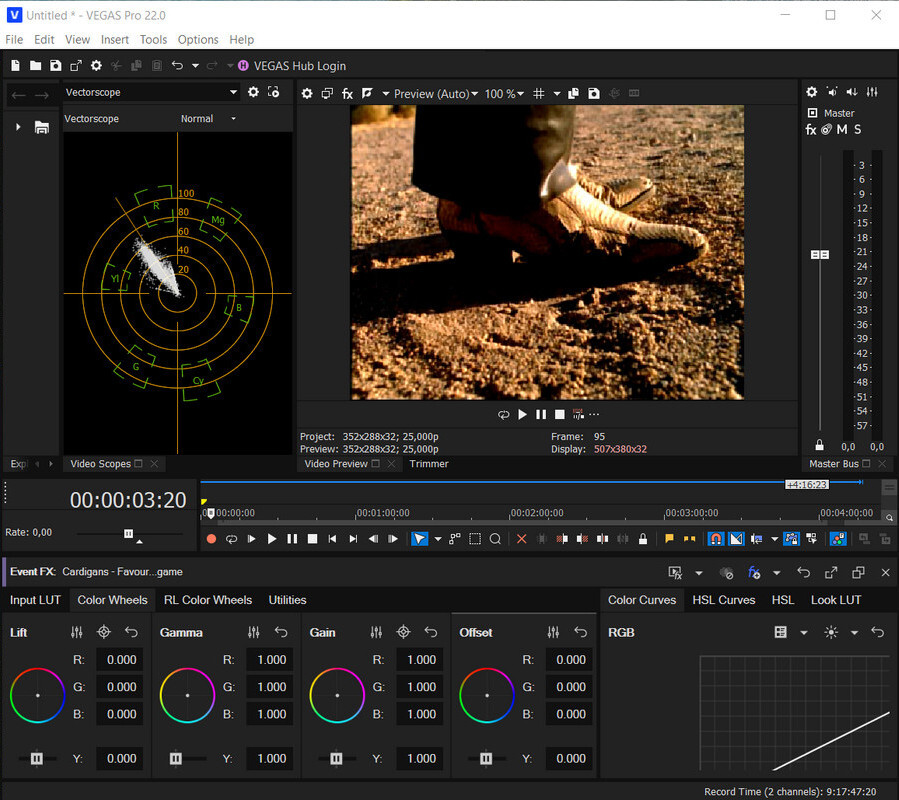Screen dimensions: 899x800
Task: Toggle the preview overlays grid icon
Action: click(539, 93)
